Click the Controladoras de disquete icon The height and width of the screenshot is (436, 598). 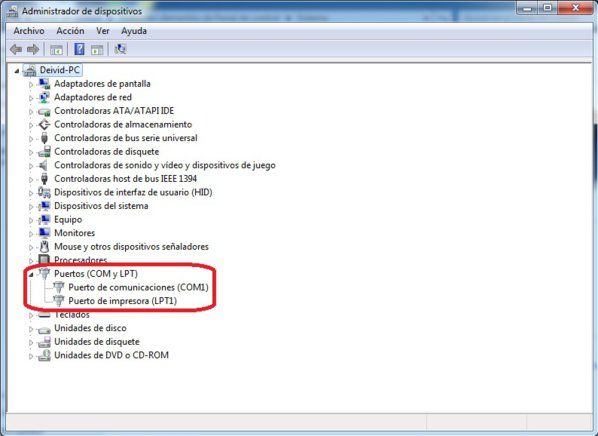point(44,152)
